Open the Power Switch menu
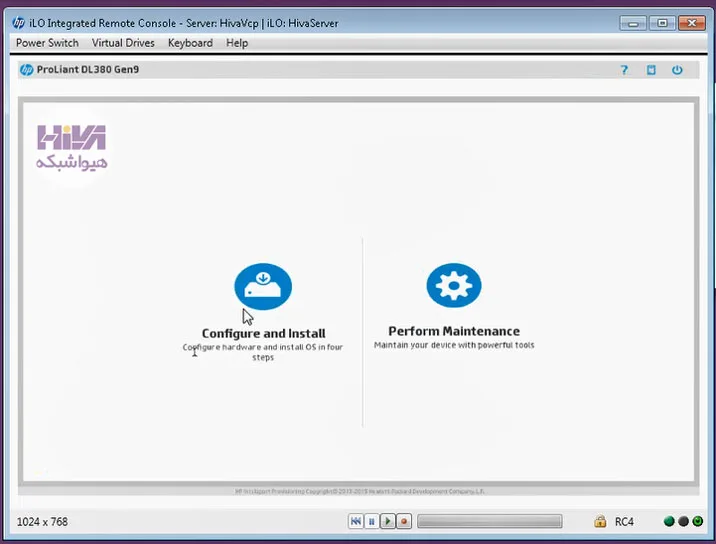 point(47,43)
